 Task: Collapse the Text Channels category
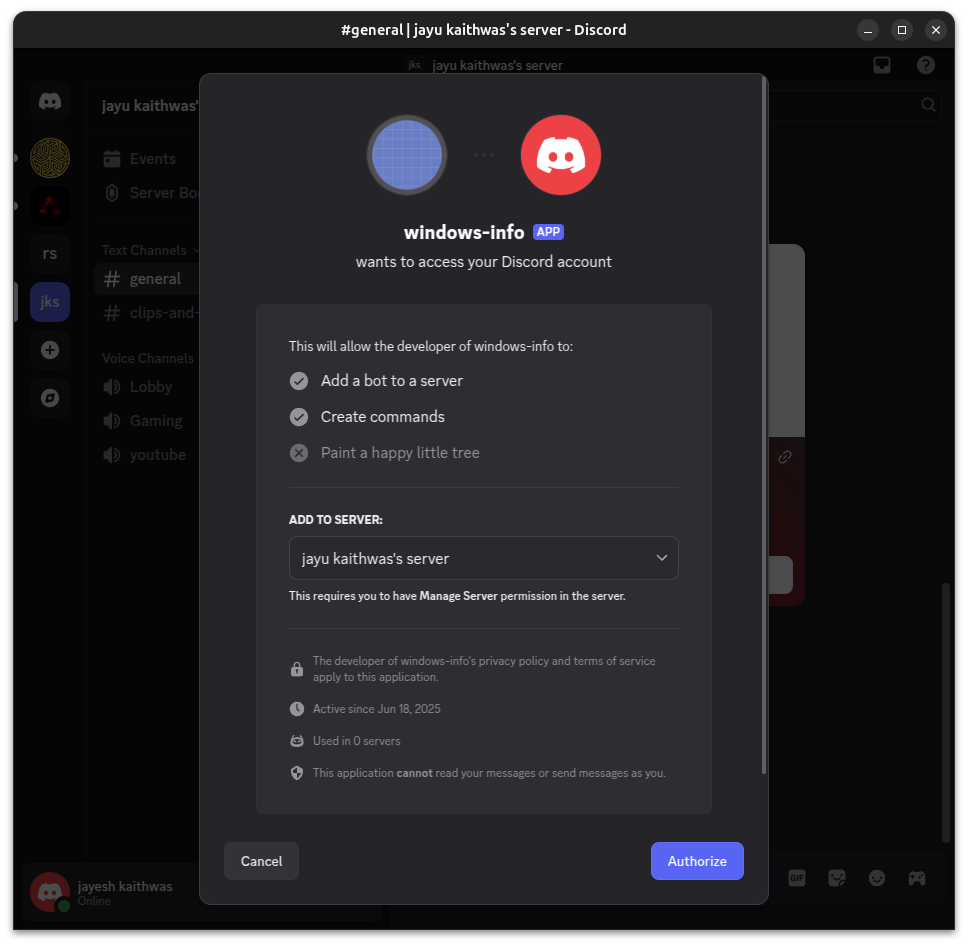(150, 250)
